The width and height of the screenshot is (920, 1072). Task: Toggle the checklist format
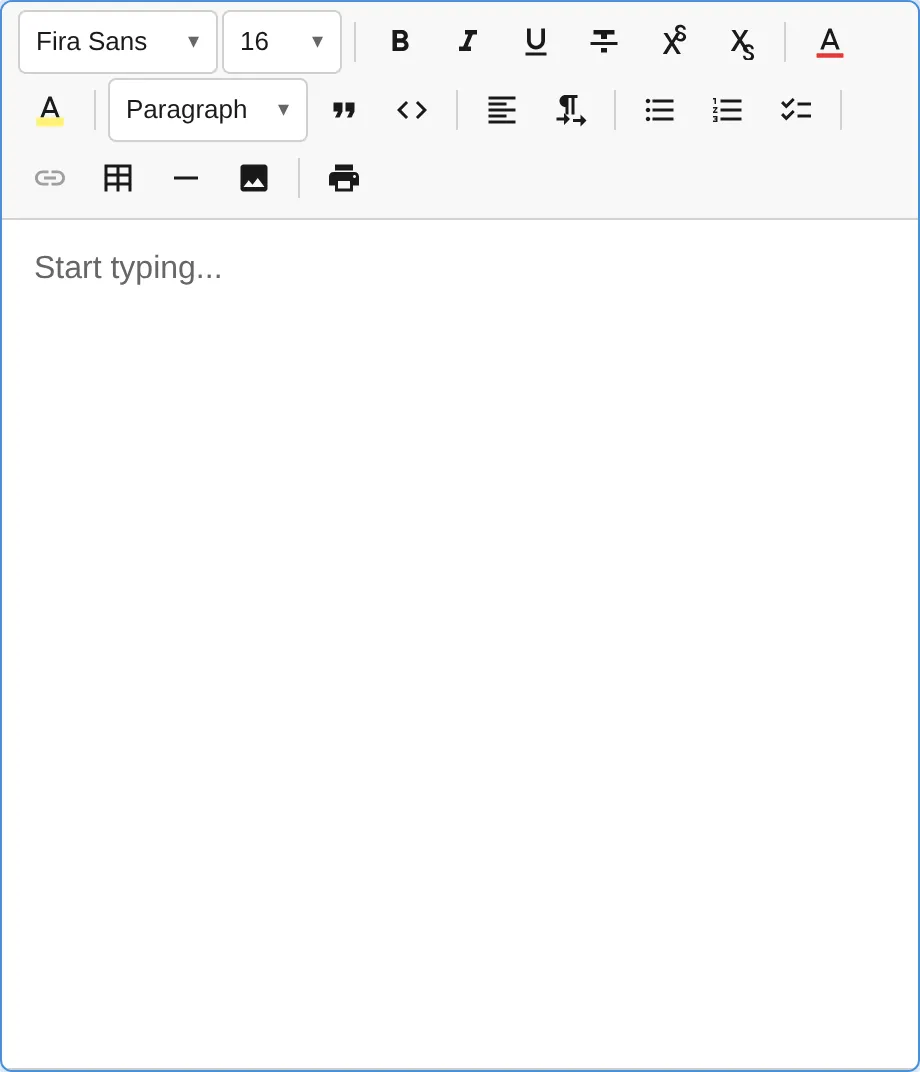point(795,110)
